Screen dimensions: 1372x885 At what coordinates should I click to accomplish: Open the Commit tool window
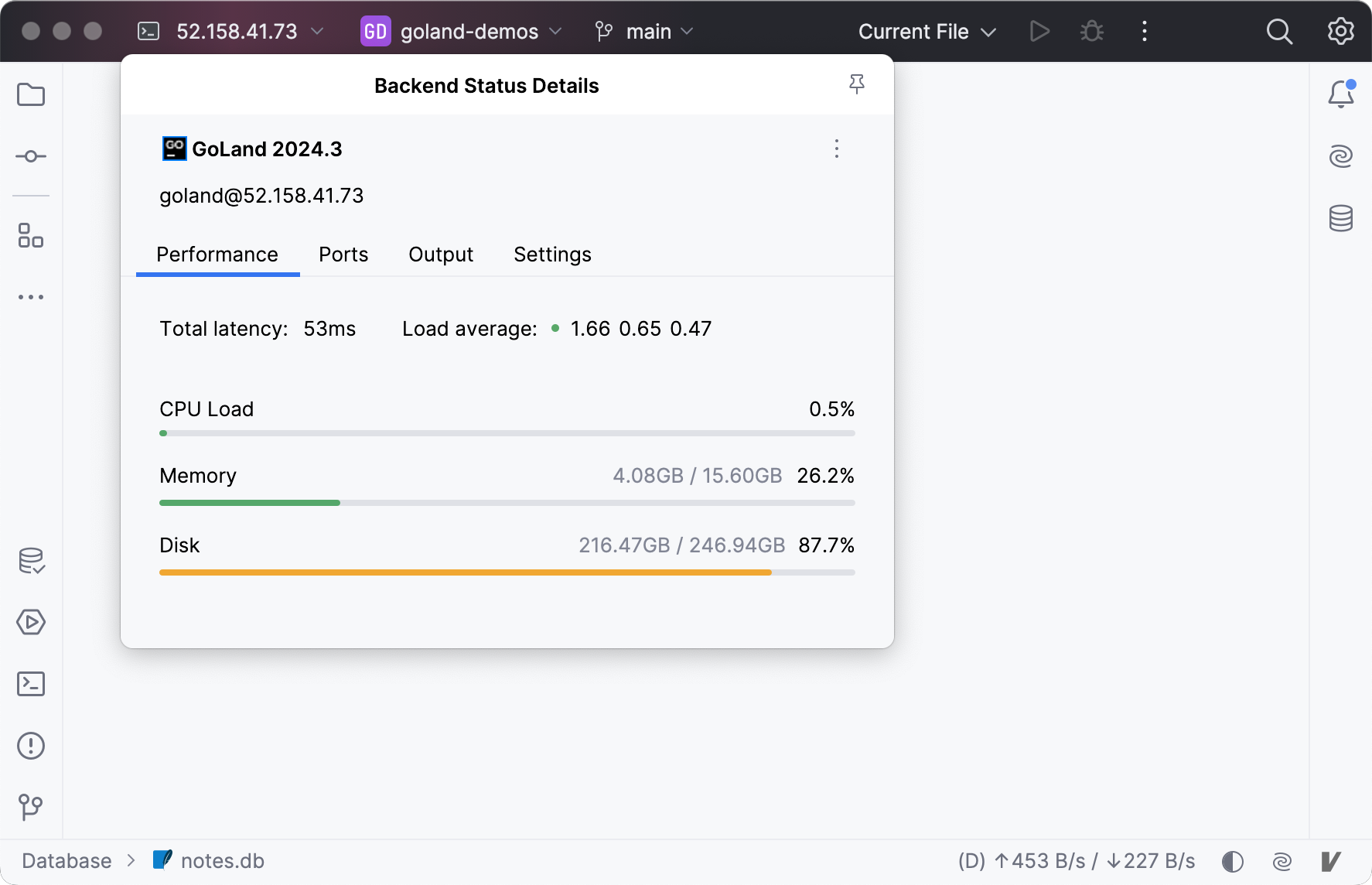point(31,157)
